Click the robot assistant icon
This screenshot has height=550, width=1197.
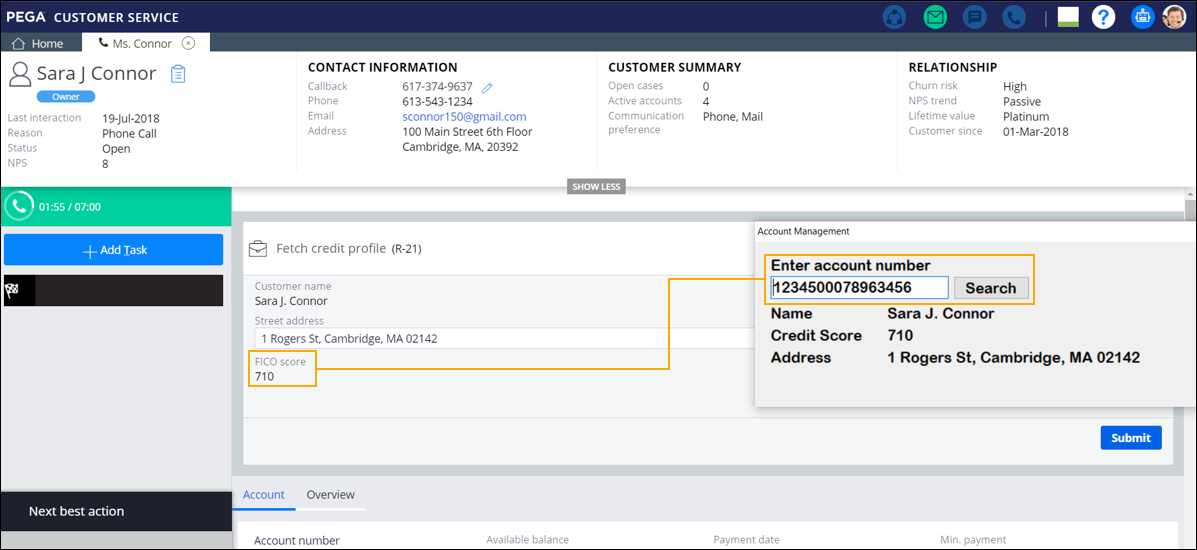pyautogui.click(x=1142, y=17)
